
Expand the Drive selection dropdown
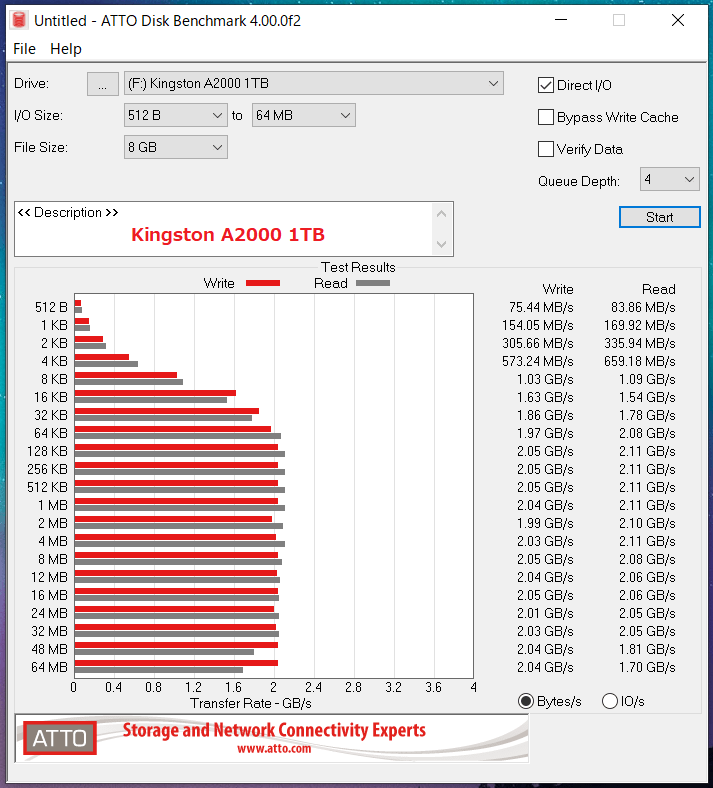314,83
